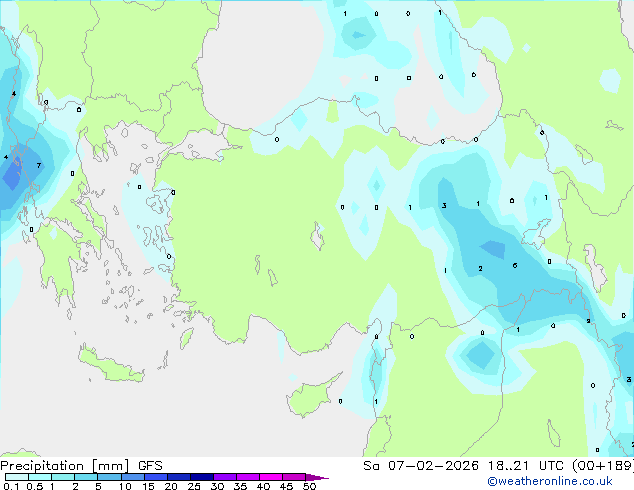Viewport: 634px width, 490px height.
Task: Click the 2–5 mm legend swatch
Action: tap(86, 477)
